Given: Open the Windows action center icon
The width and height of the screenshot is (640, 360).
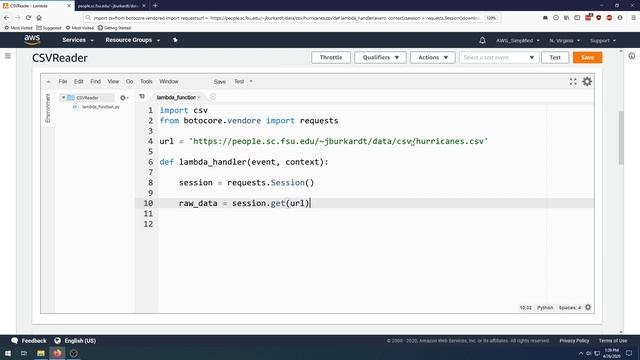Looking at the screenshot, I should click(x=629, y=353).
